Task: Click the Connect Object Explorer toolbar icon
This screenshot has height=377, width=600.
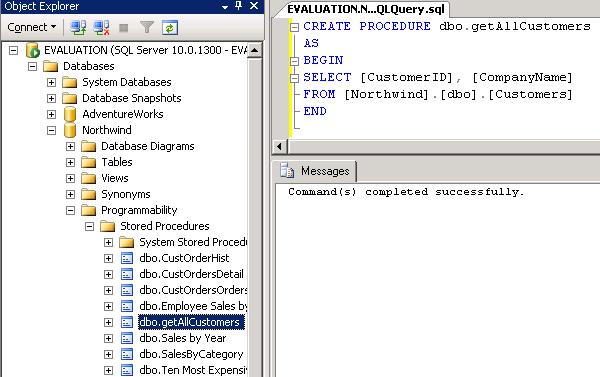Action: 78,28
